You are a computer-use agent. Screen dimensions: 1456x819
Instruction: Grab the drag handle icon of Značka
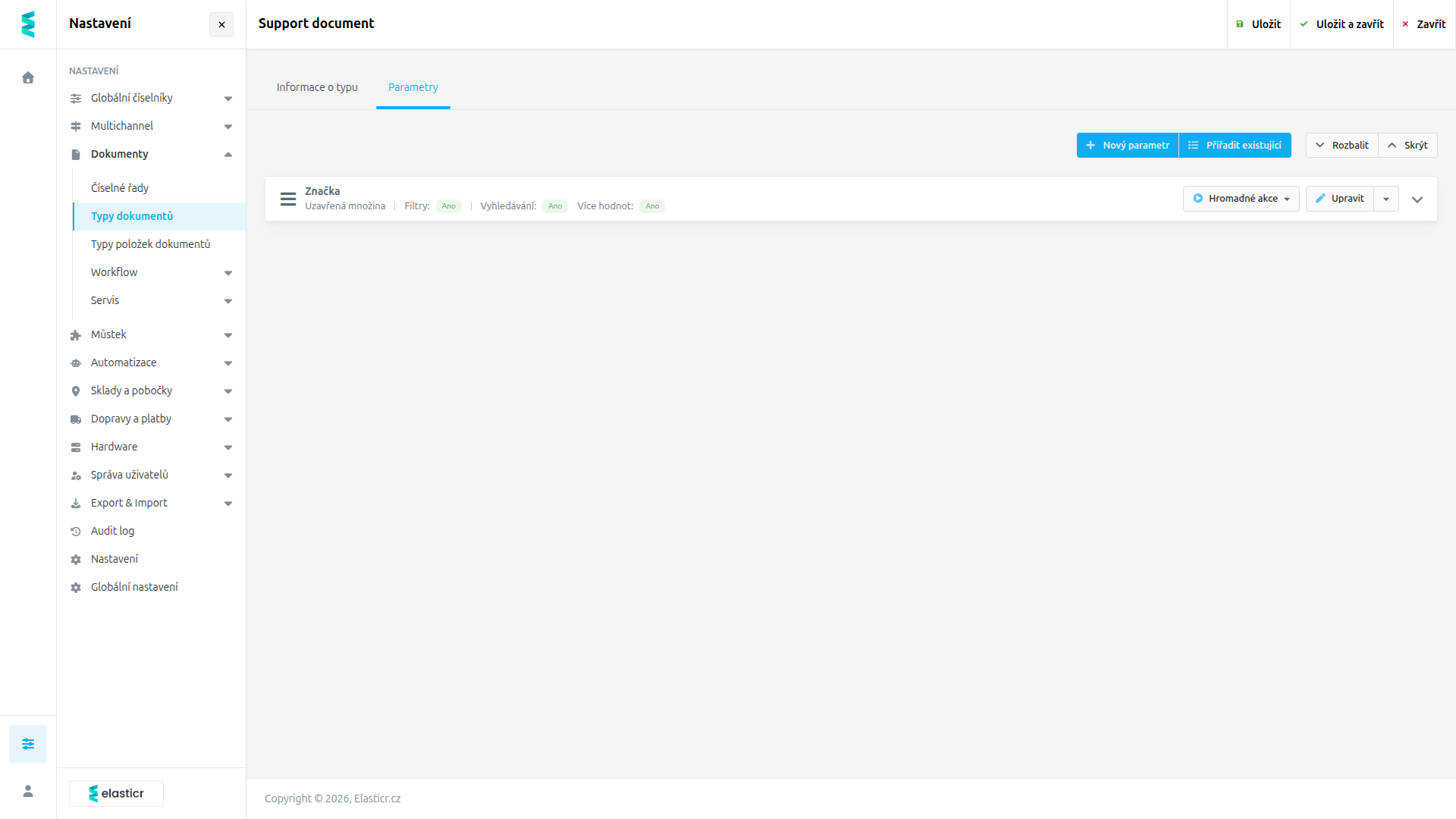click(288, 199)
